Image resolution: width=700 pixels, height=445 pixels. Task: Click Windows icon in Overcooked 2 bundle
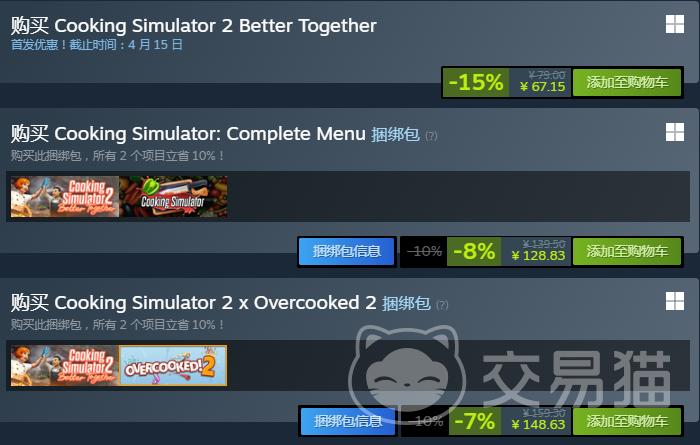pyautogui.click(x=675, y=301)
